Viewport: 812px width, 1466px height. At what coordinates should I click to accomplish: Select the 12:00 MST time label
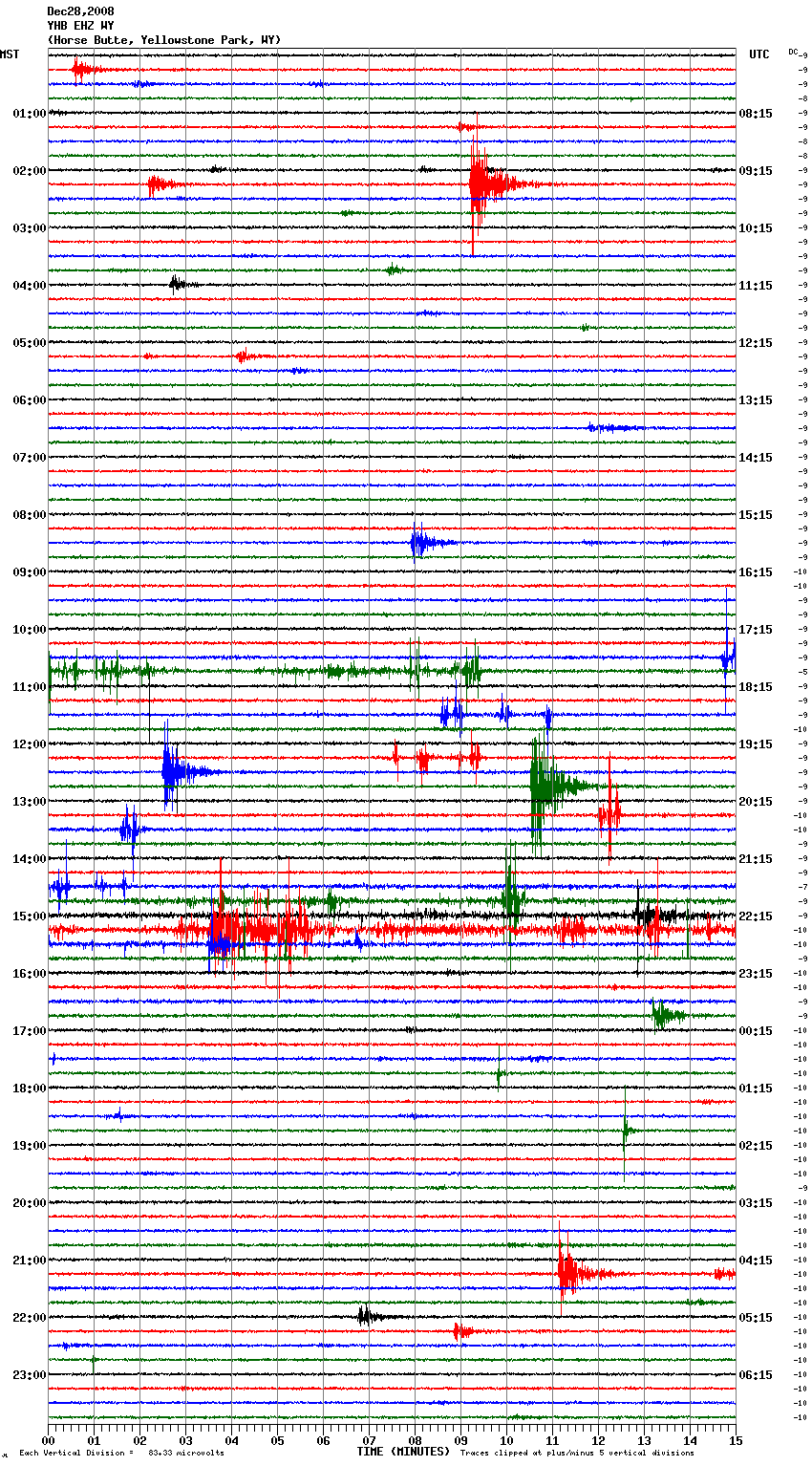click(30, 744)
